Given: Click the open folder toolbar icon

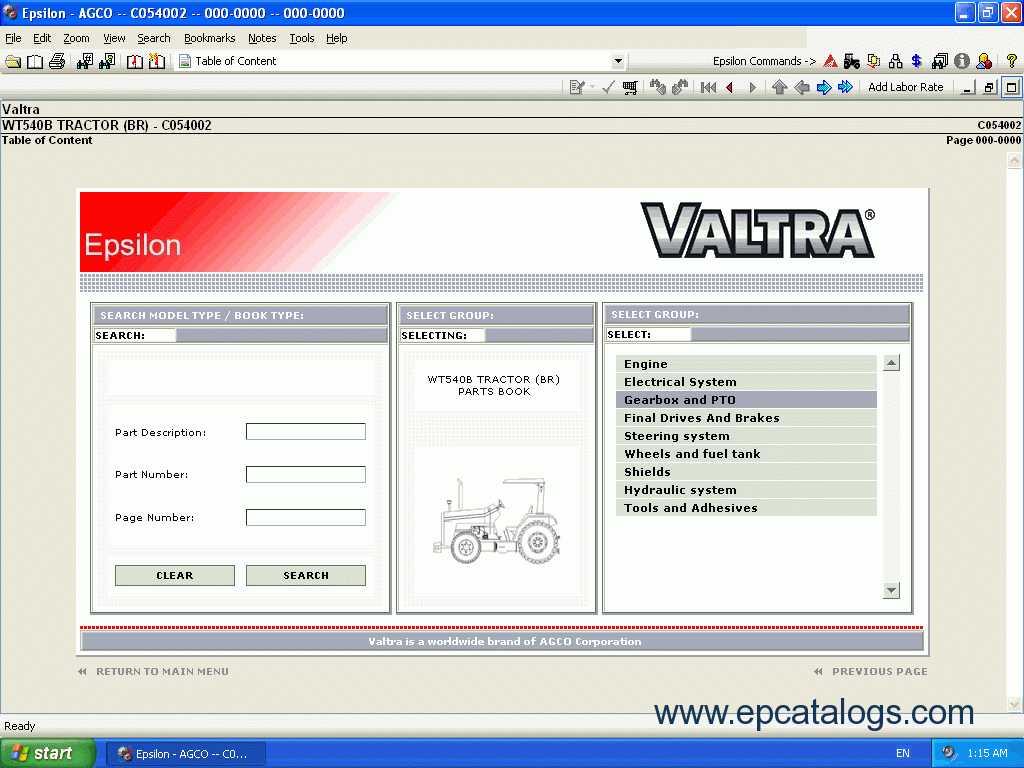Looking at the screenshot, I should point(13,61).
